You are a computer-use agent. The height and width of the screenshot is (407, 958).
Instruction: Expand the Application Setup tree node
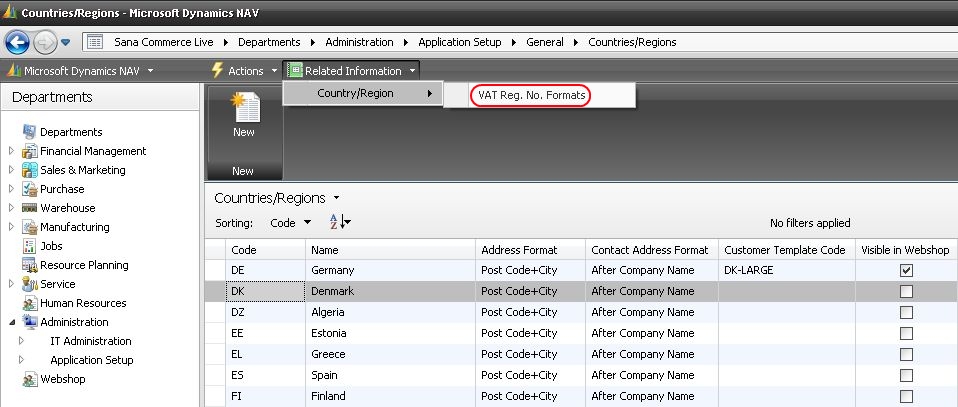tap(21, 359)
